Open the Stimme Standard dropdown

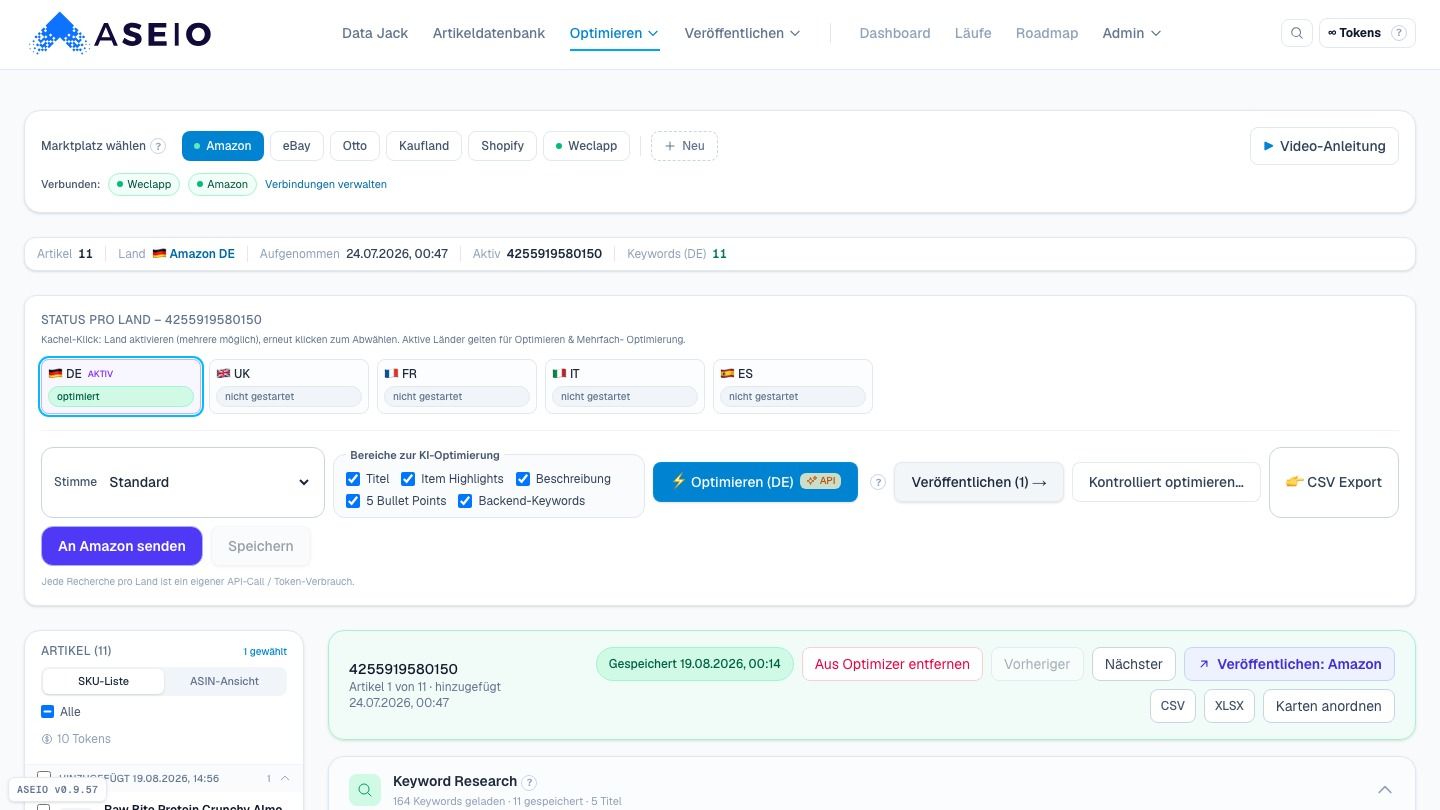(x=183, y=482)
